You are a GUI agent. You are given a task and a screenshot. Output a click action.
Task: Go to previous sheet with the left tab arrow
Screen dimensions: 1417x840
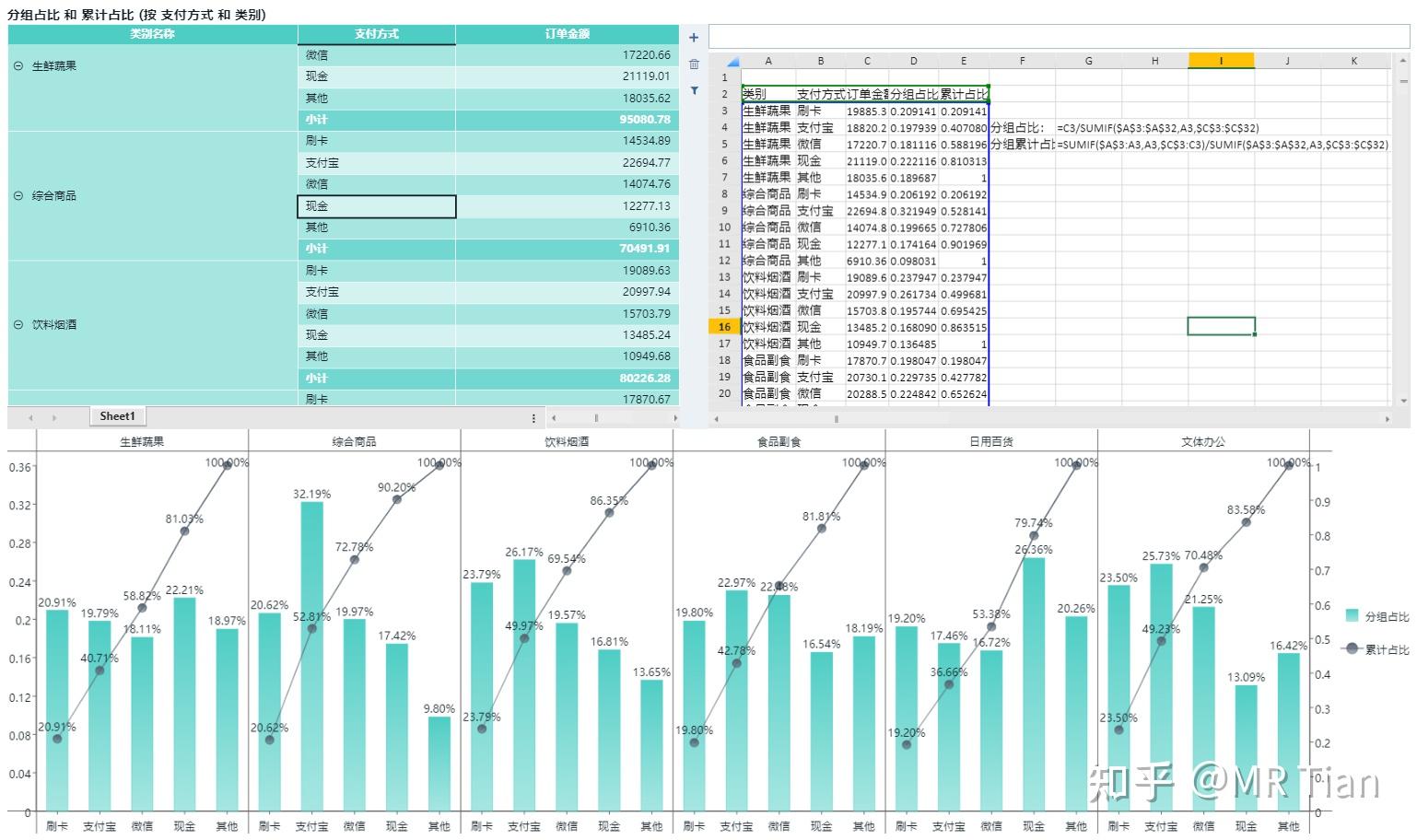[x=31, y=417]
